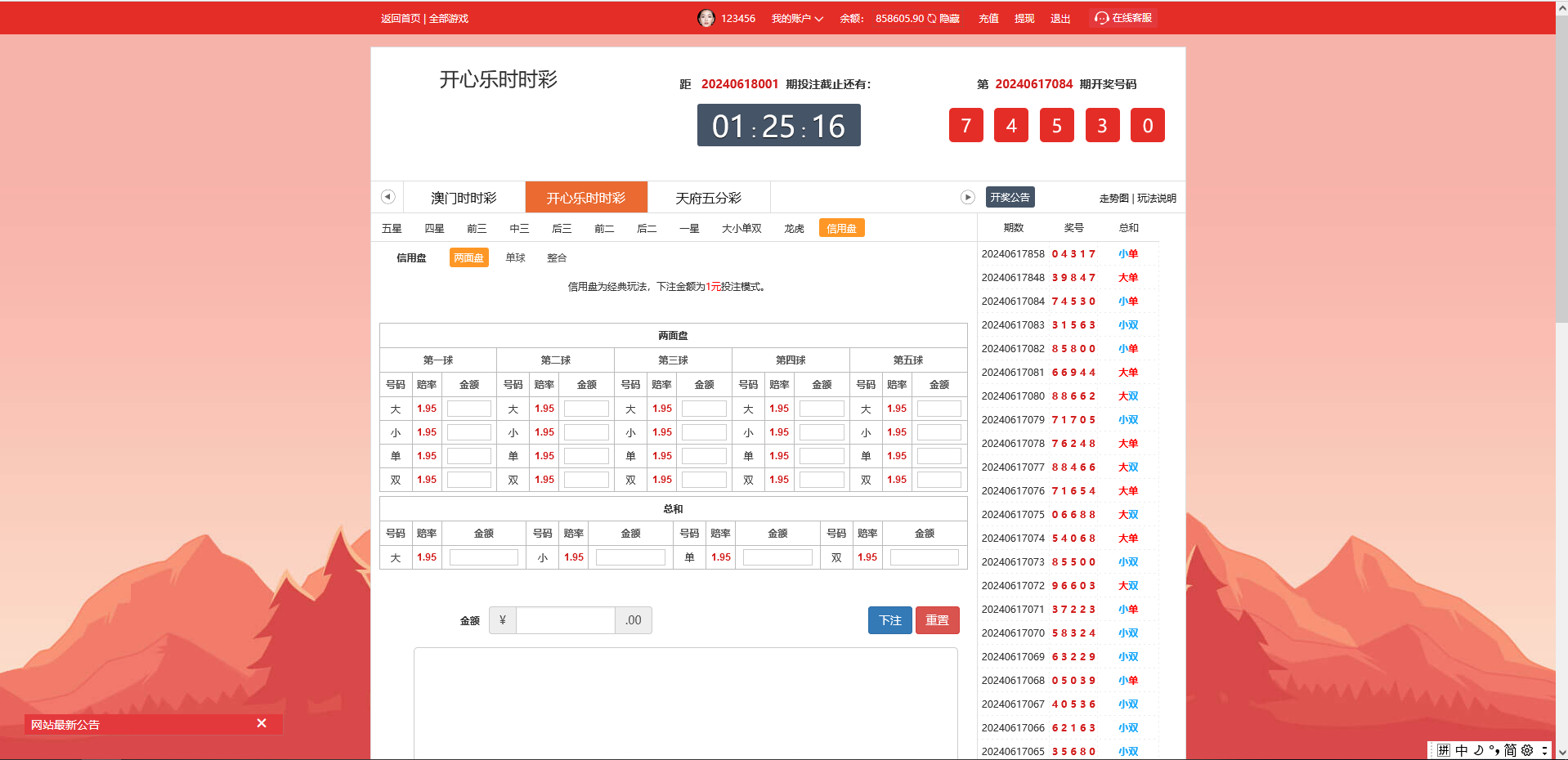This screenshot has height=760, width=1568.
Task: Choose the 两面盘 sub-mode
Action: pos(468,257)
